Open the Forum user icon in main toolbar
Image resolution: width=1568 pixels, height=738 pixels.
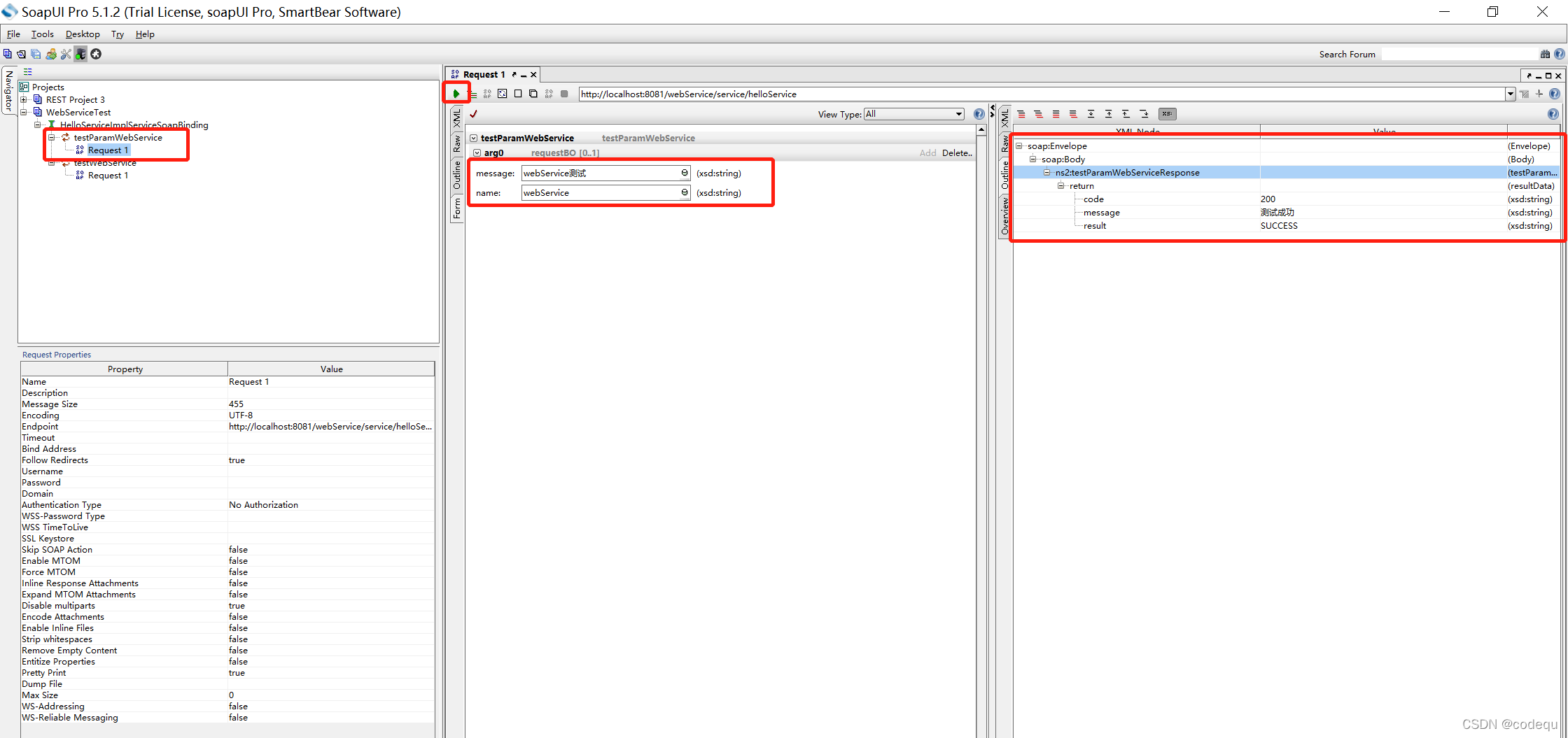click(x=51, y=54)
